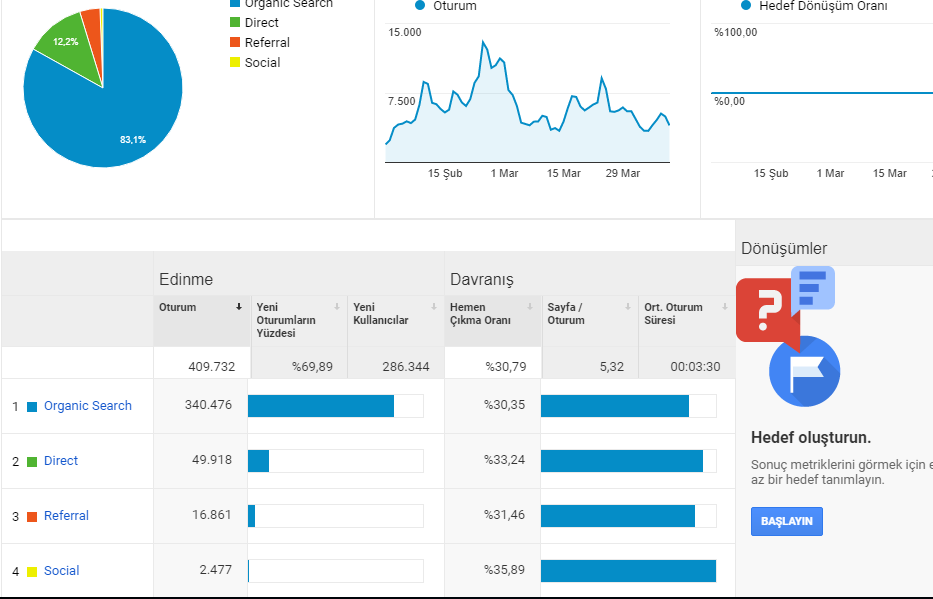
Task: Open the Referral channel link
Action: click(66, 516)
